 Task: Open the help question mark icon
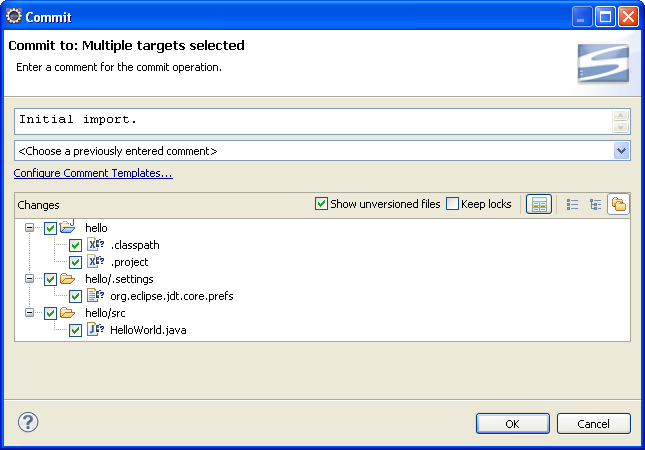(x=28, y=422)
